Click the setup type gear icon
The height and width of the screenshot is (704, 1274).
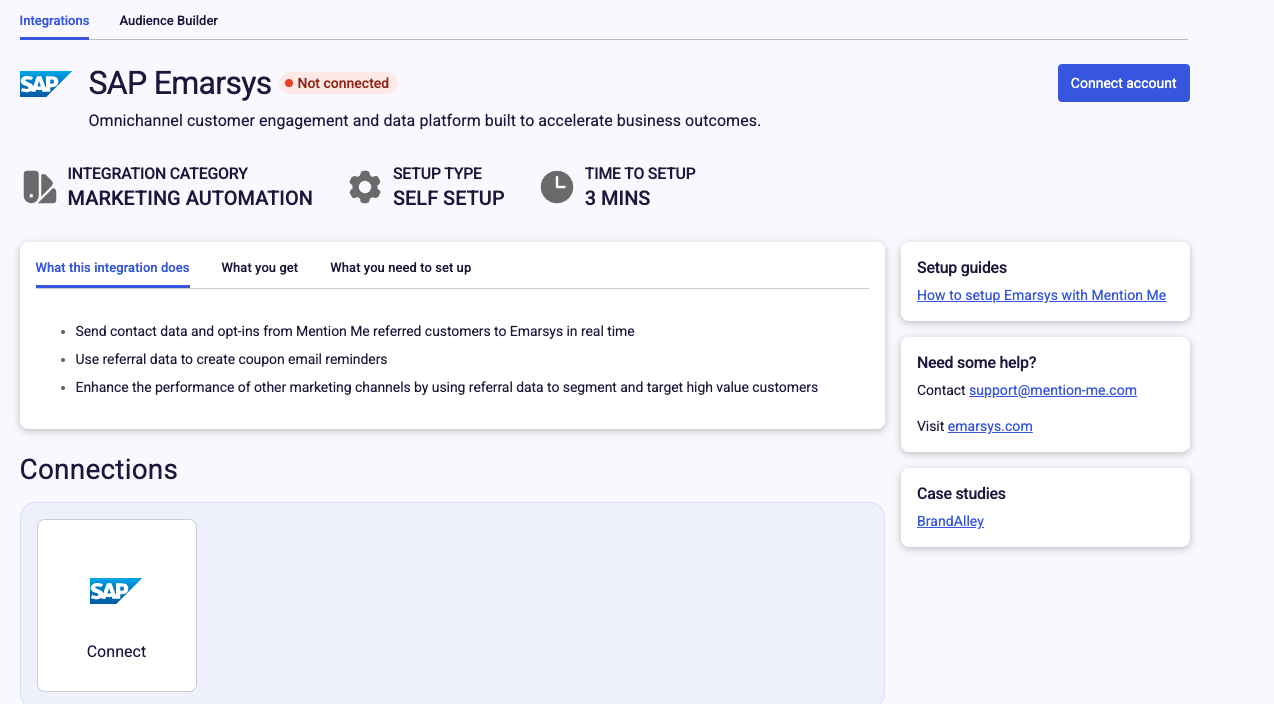365,187
